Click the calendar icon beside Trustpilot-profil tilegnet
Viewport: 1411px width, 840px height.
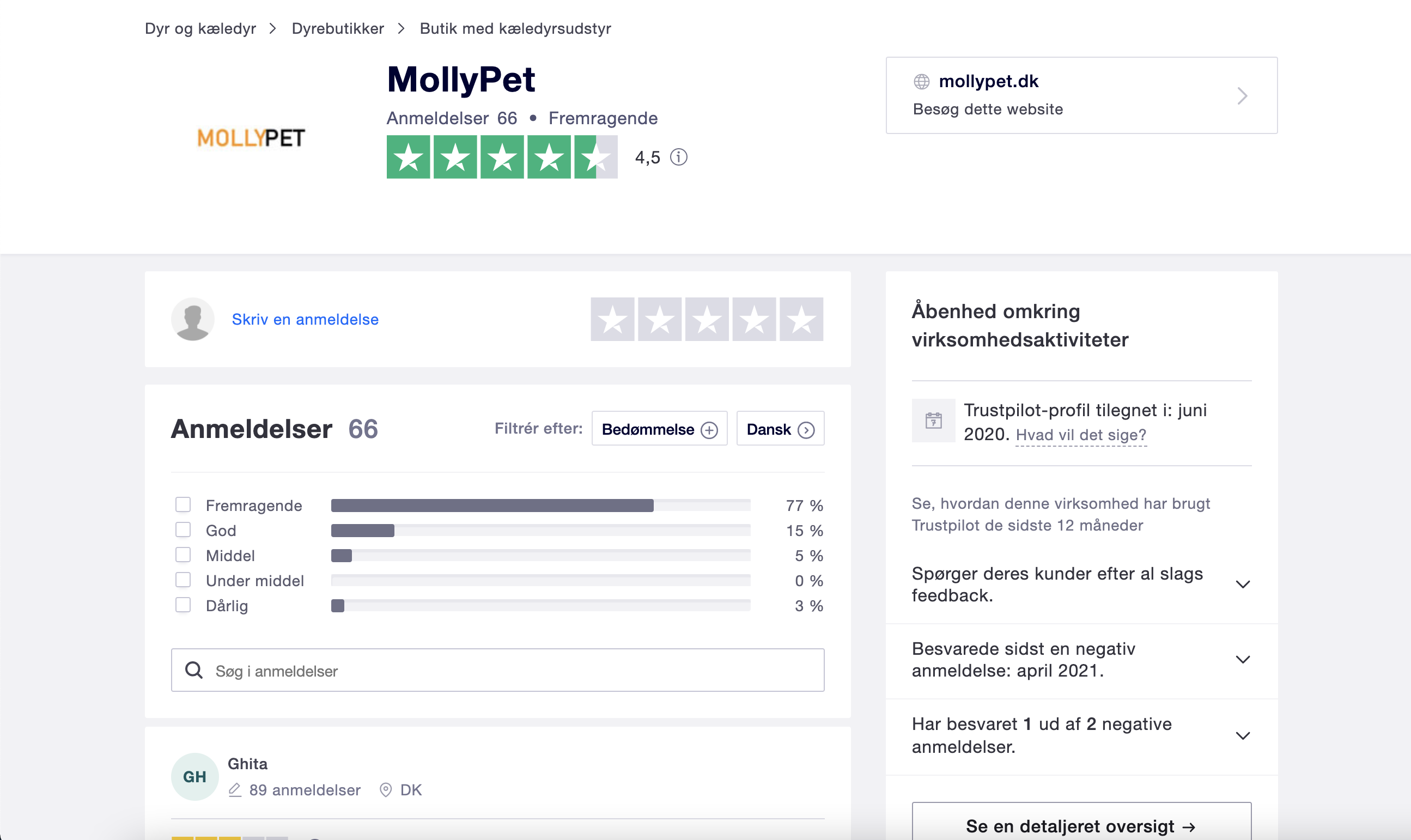point(933,421)
